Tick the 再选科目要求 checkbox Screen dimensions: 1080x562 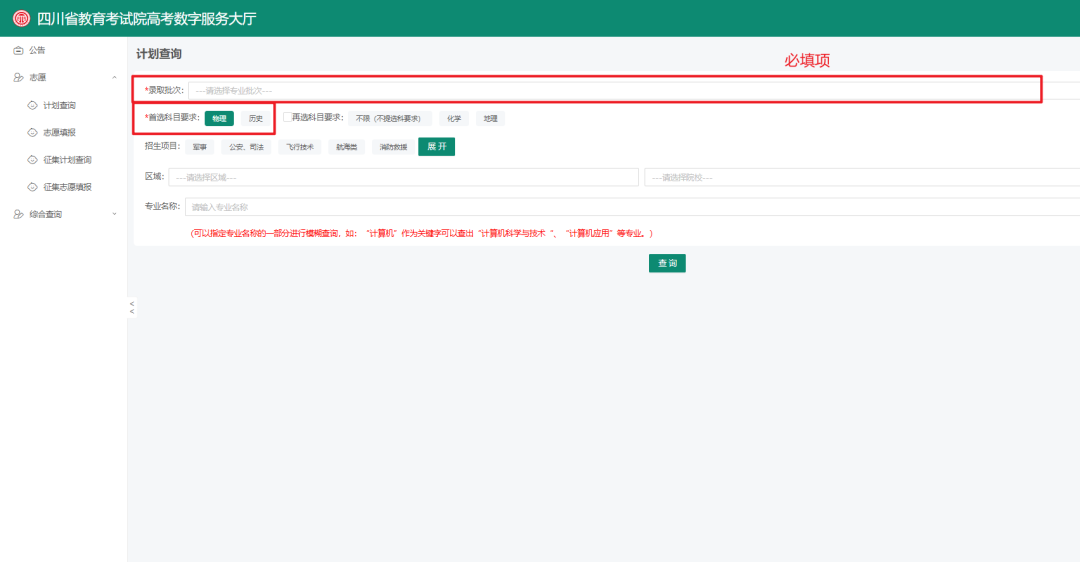(287, 117)
